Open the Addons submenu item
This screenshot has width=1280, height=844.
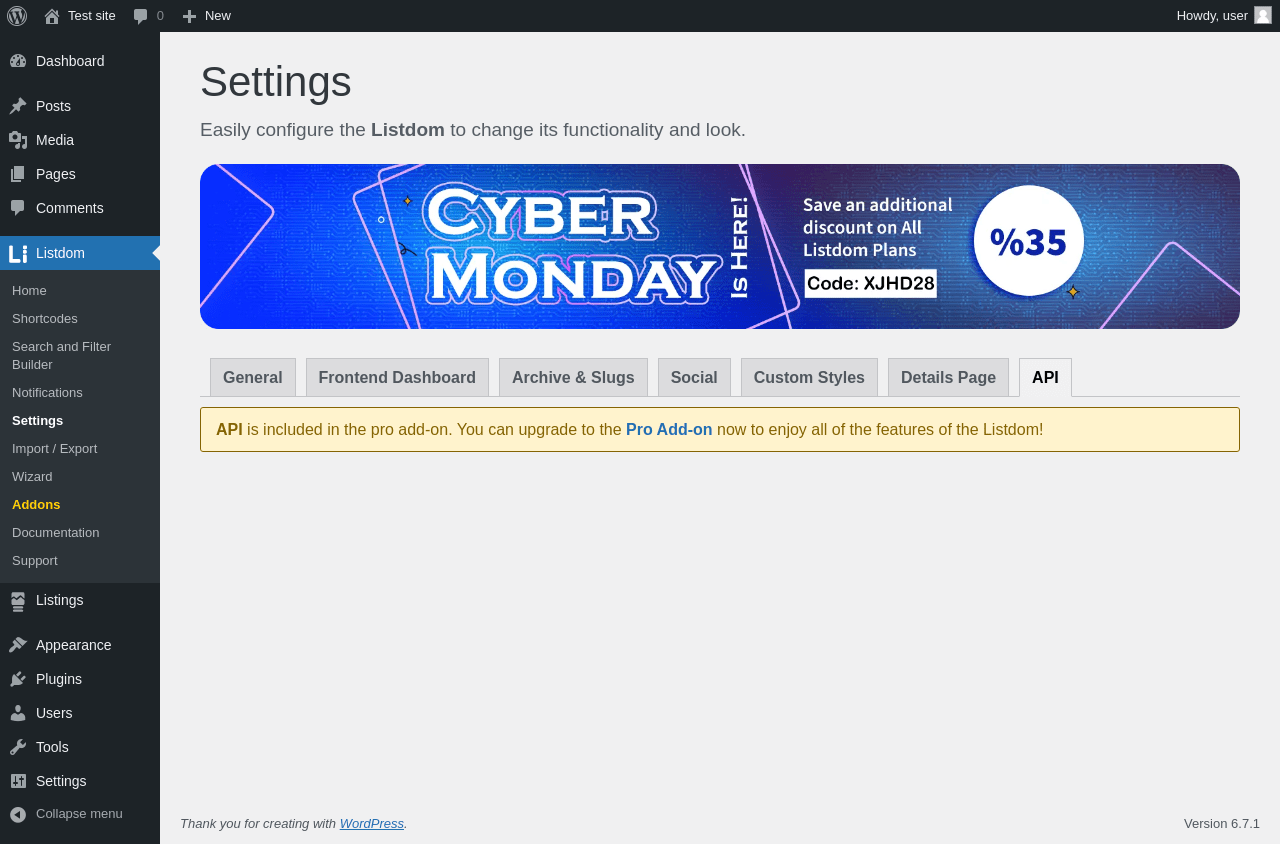tap(36, 504)
